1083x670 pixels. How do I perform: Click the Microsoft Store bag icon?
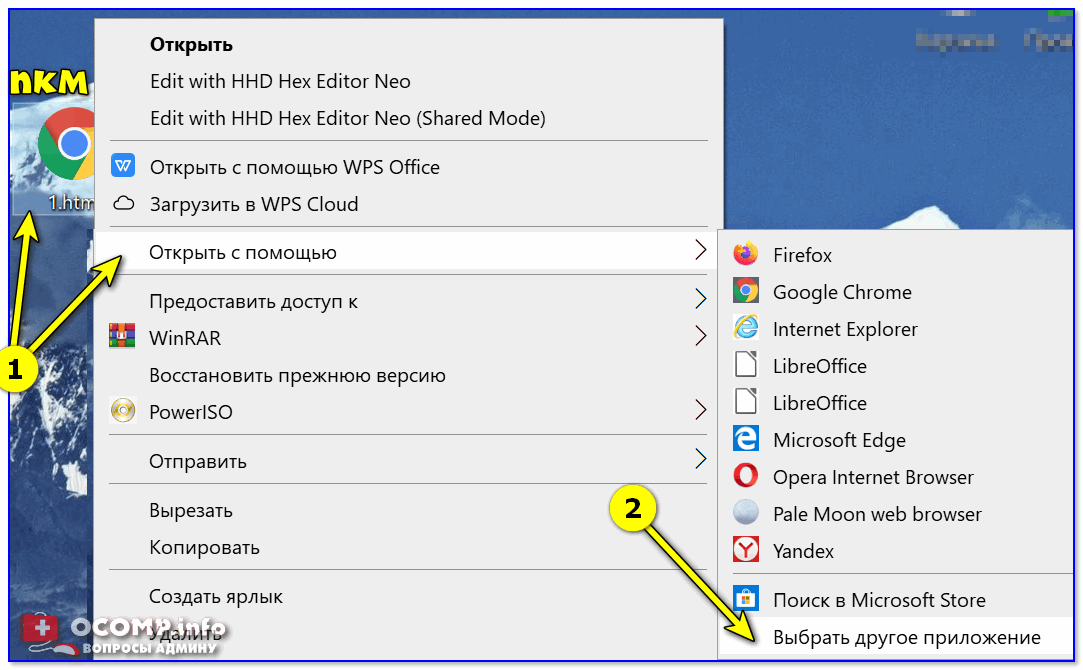click(x=746, y=600)
